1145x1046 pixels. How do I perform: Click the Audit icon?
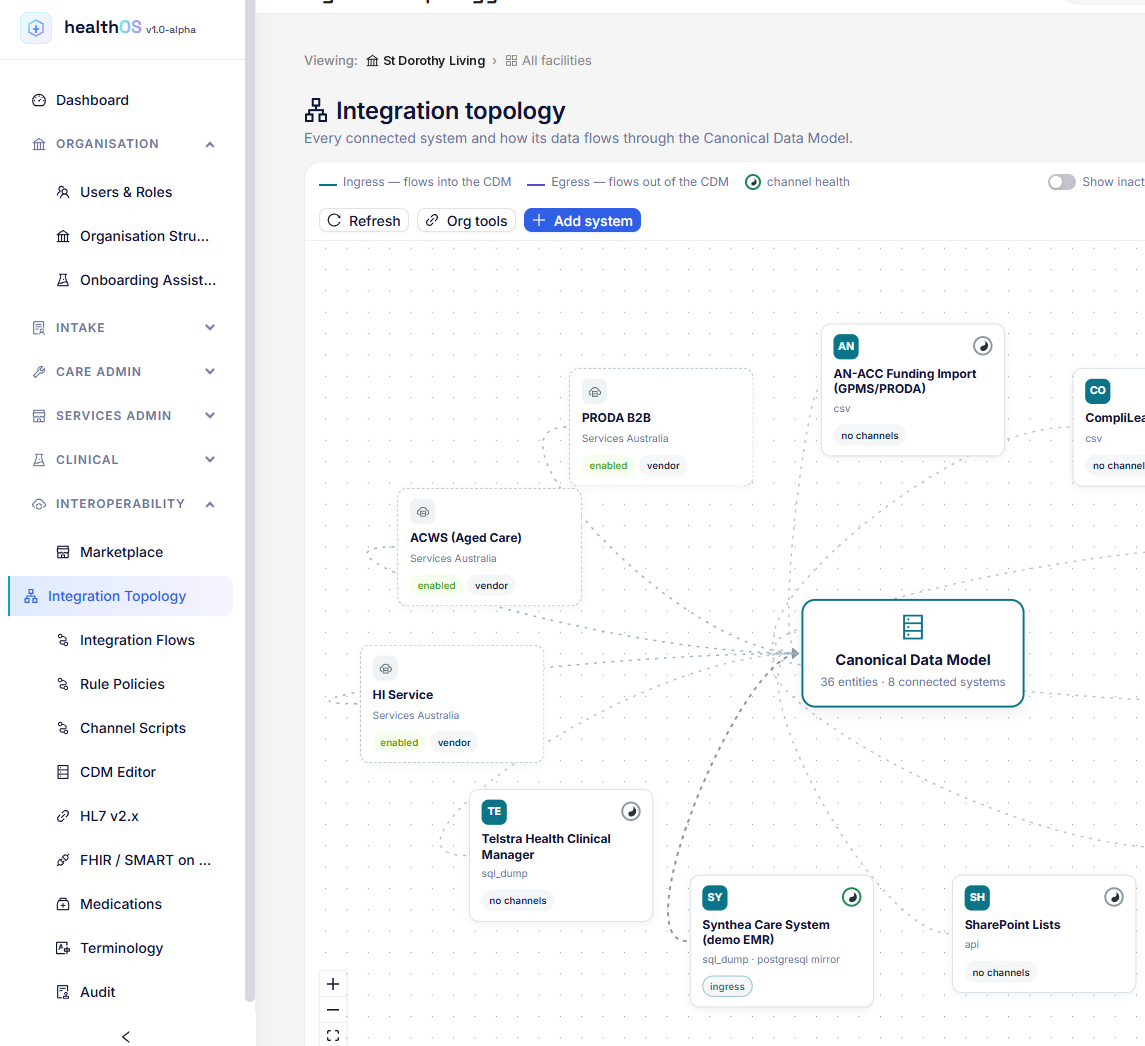coord(63,992)
